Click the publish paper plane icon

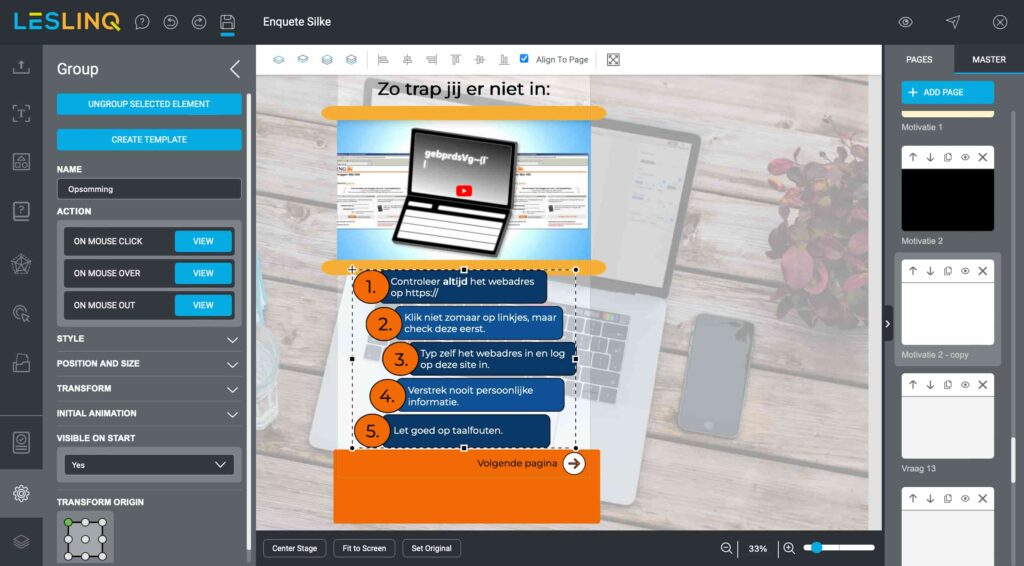tap(952, 22)
